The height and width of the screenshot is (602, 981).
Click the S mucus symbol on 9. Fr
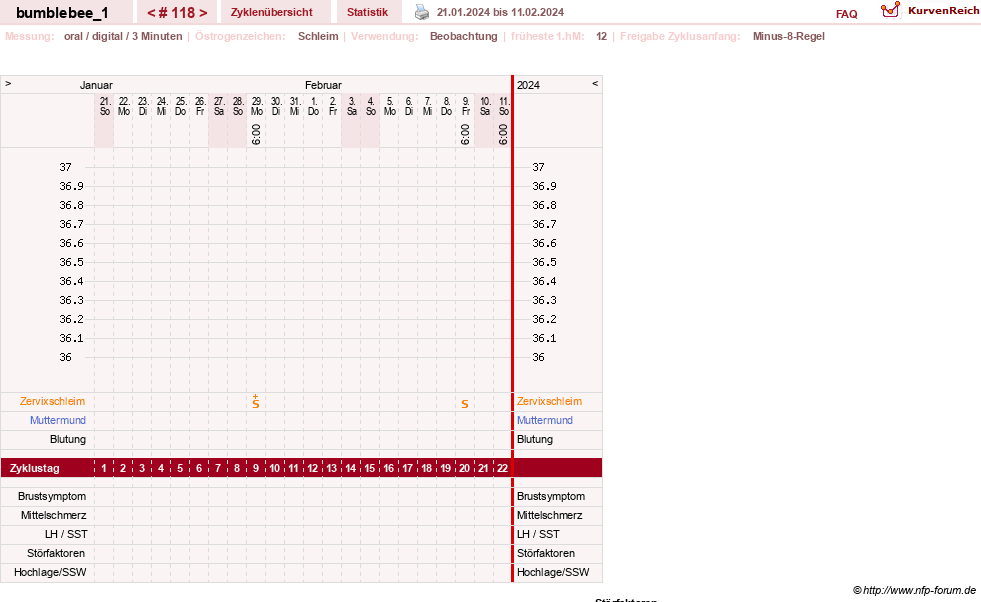click(465, 404)
